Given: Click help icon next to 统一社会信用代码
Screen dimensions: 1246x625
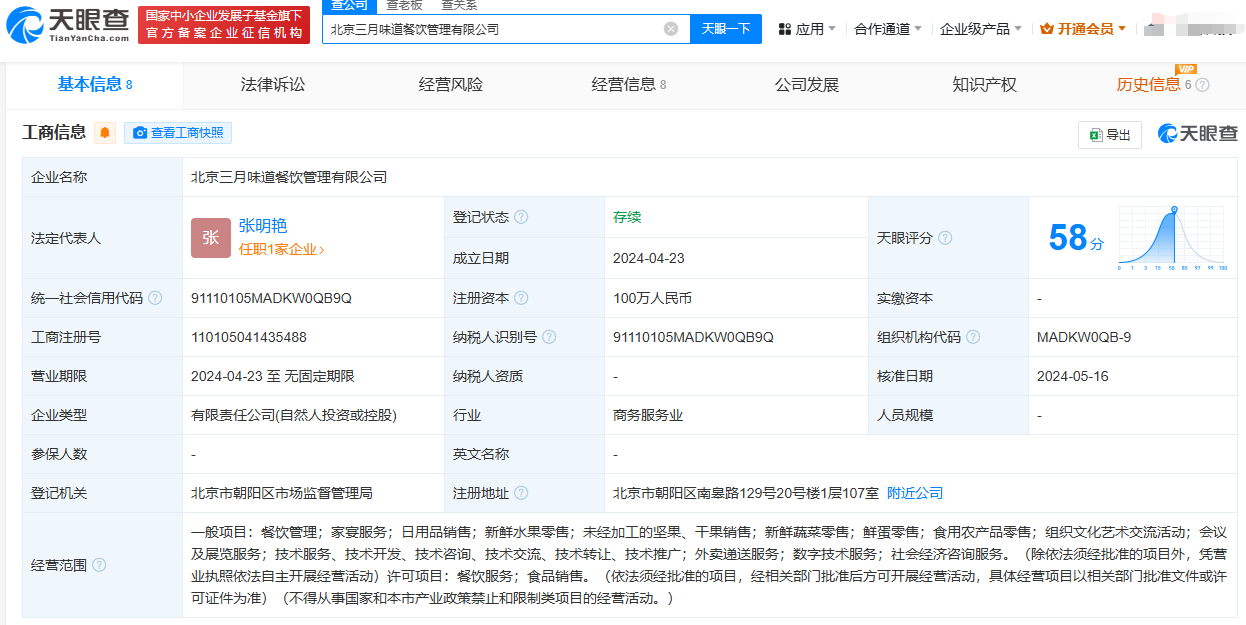Looking at the screenshot, I should pos(155,298).
